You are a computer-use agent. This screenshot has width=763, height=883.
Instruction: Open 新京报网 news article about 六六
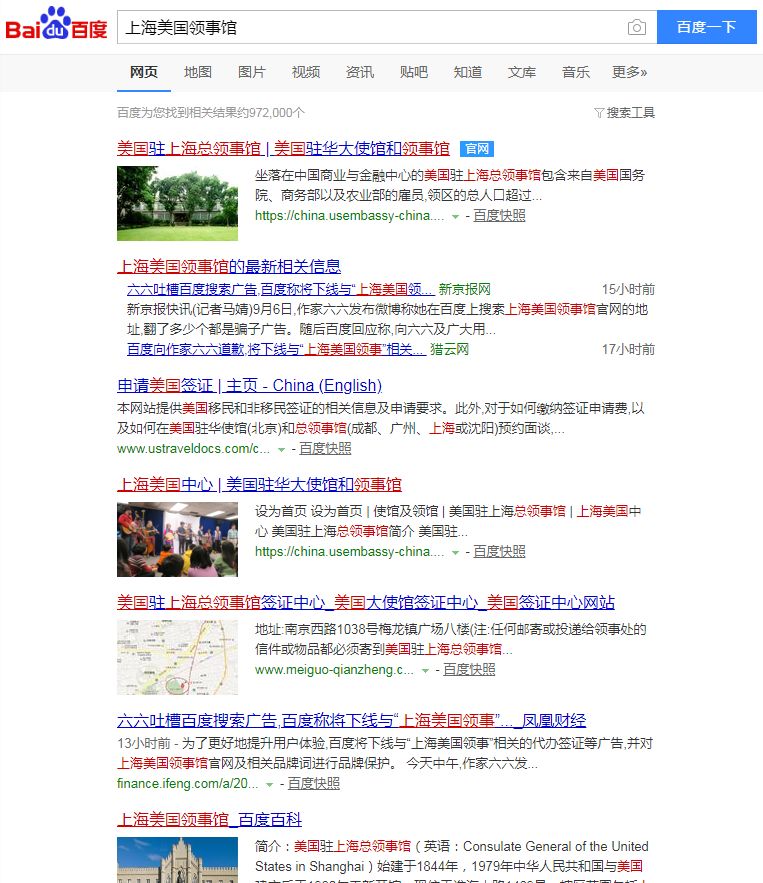point(280,289)
